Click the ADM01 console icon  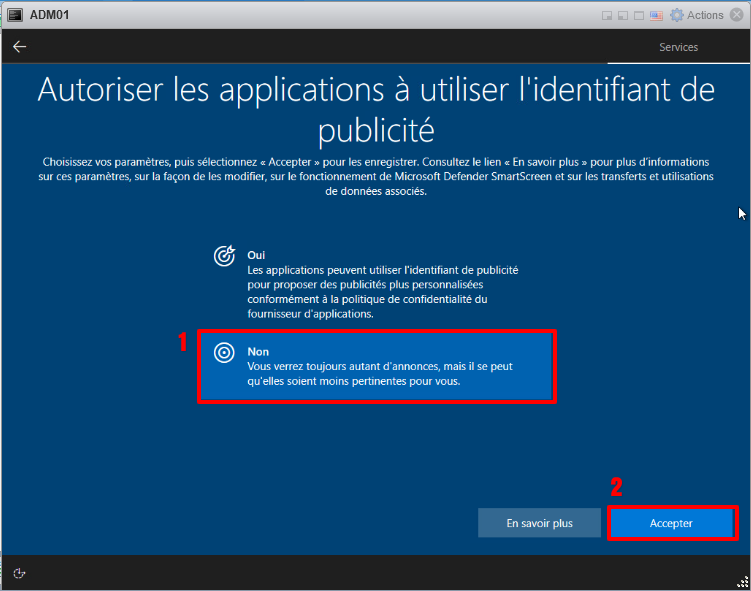[x=15, y=15]
